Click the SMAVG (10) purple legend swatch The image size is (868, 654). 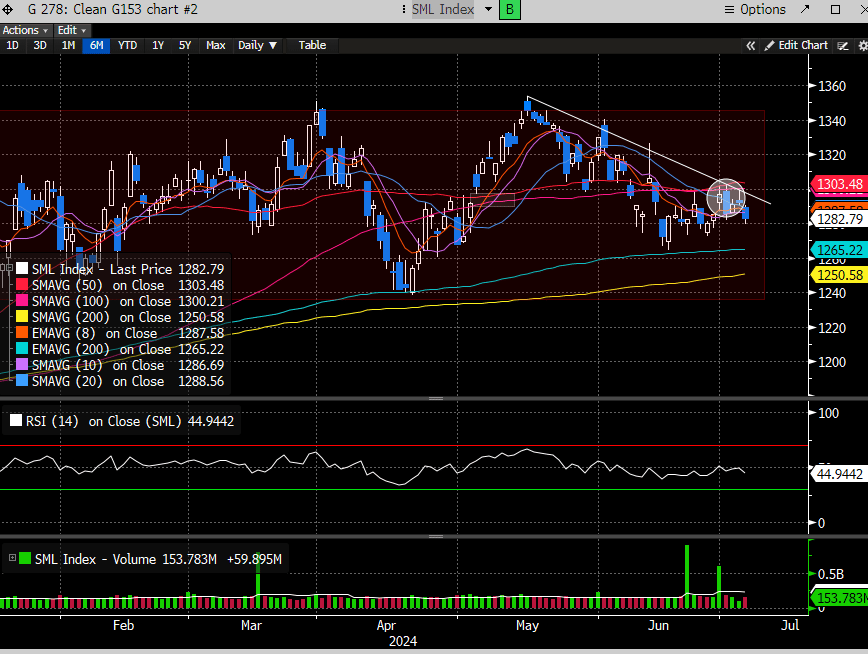point(22,365)
